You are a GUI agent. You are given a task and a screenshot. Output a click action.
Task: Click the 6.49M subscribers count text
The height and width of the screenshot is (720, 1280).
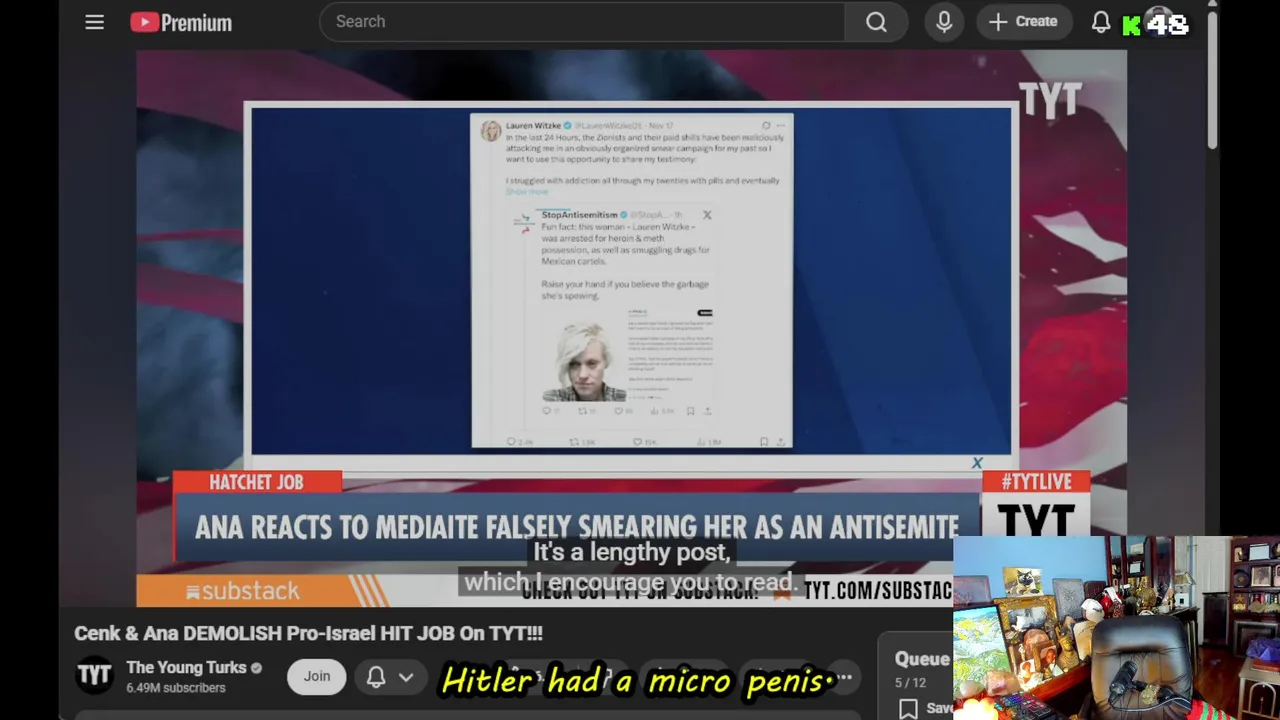point(176,688)
